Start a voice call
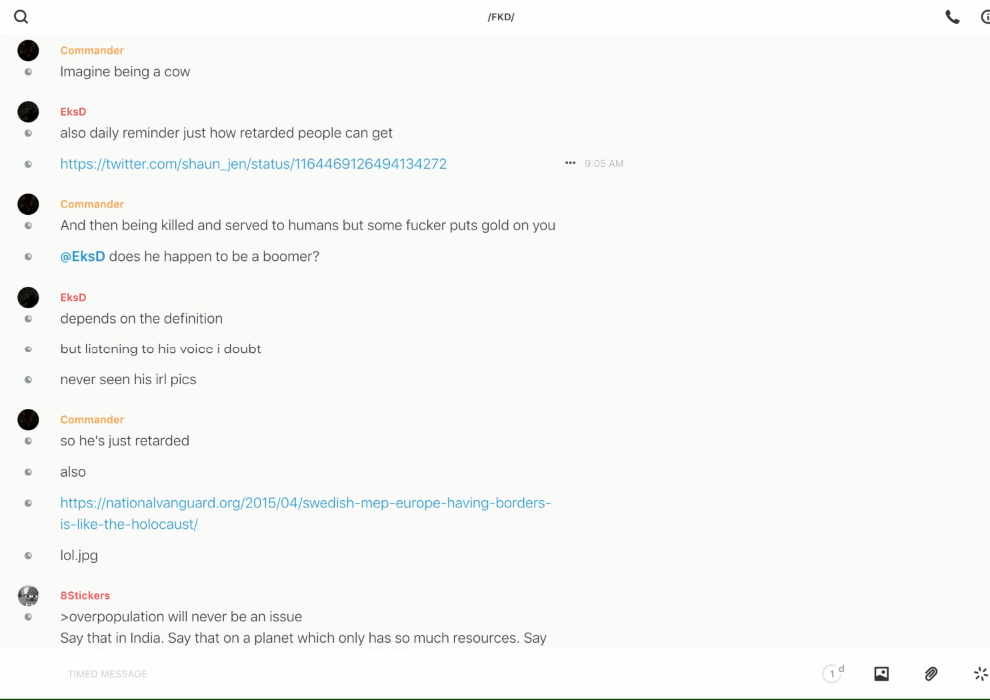This screenshot has height=700, width=990. (x=952, y=17)
